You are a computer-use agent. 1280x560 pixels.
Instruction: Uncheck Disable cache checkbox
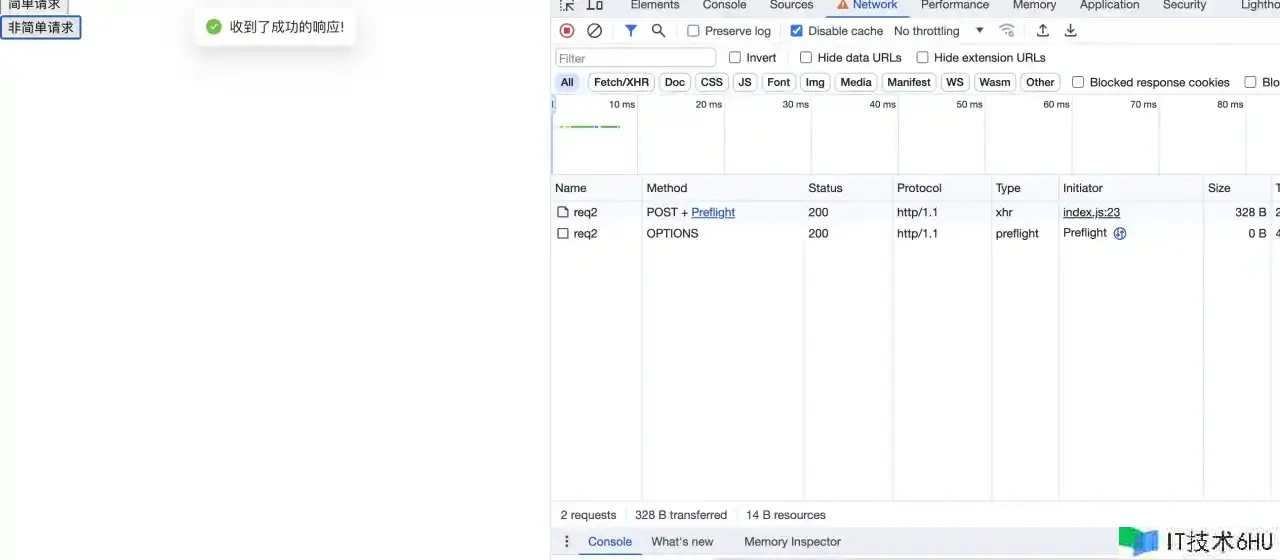click(796, 31)
